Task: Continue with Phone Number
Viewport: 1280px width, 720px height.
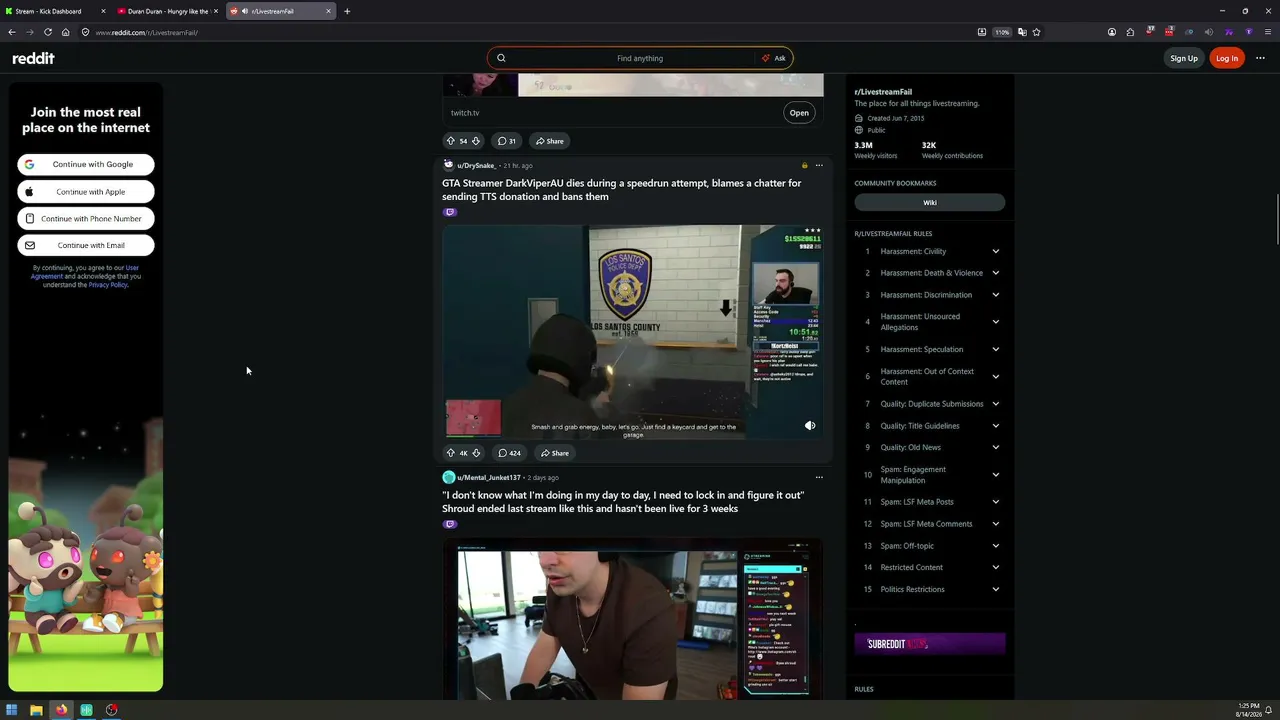Action: coord(86,219)
